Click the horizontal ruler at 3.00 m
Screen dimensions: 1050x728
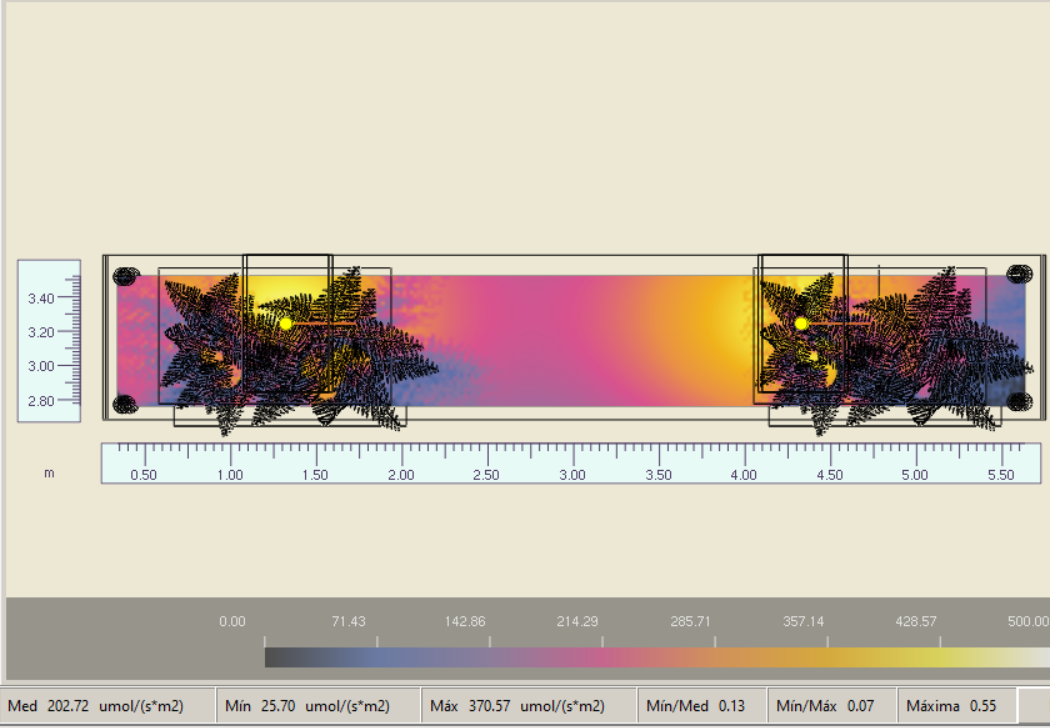point(572,464)
